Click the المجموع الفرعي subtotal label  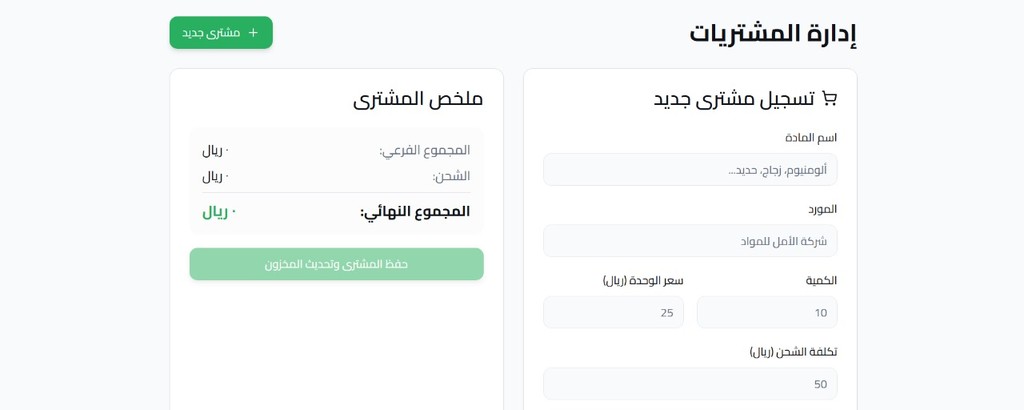point(424,150)
